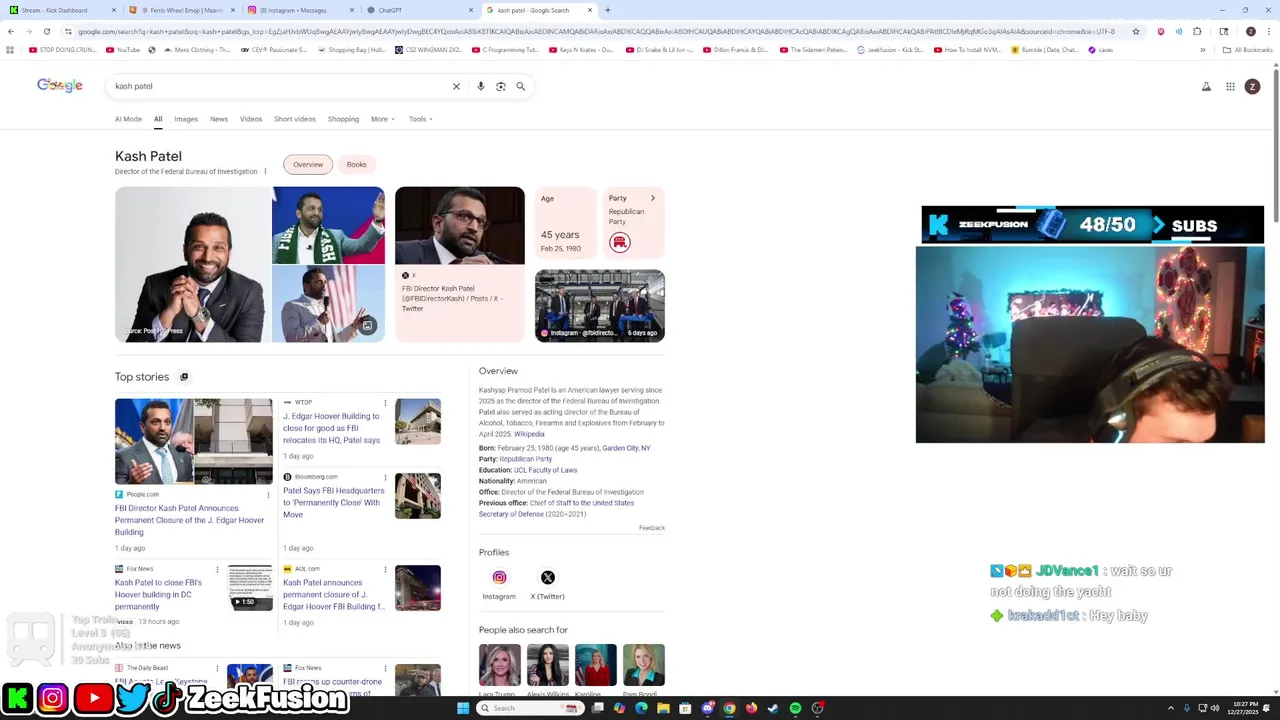The height and width of the screenshot is (720, 1280).
Task: Switch to the Videos results tab
Action: tap(251, 119)
